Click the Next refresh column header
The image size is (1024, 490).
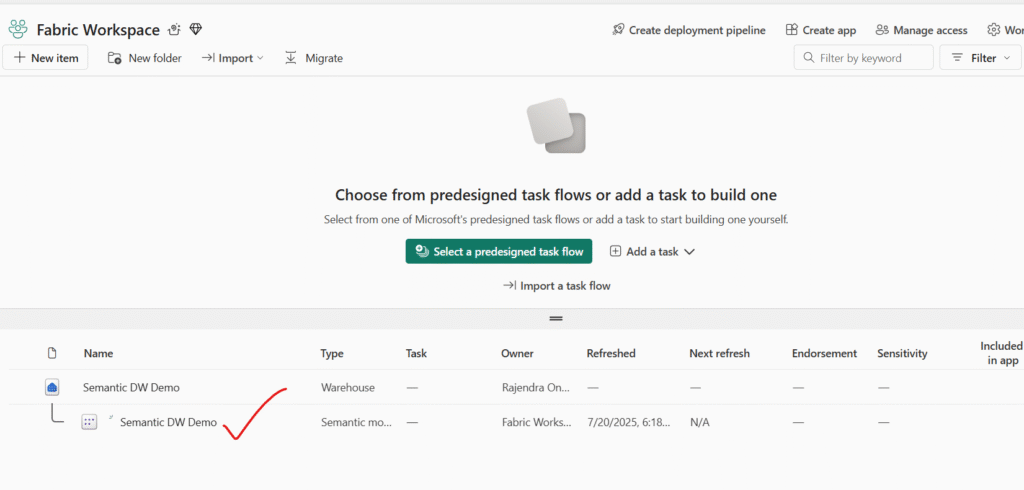tap(719, 353)
